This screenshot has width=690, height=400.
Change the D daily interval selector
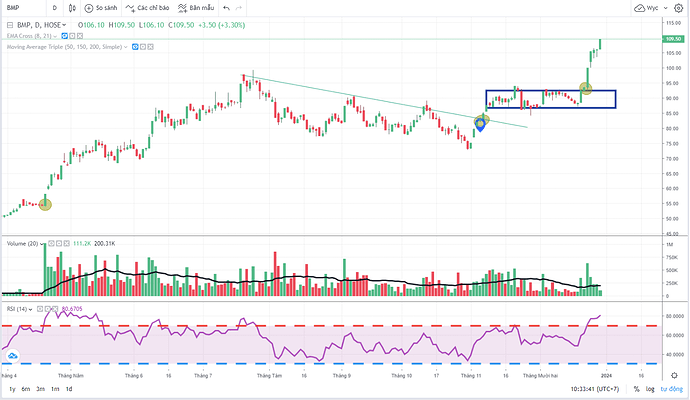coord(55,8)
